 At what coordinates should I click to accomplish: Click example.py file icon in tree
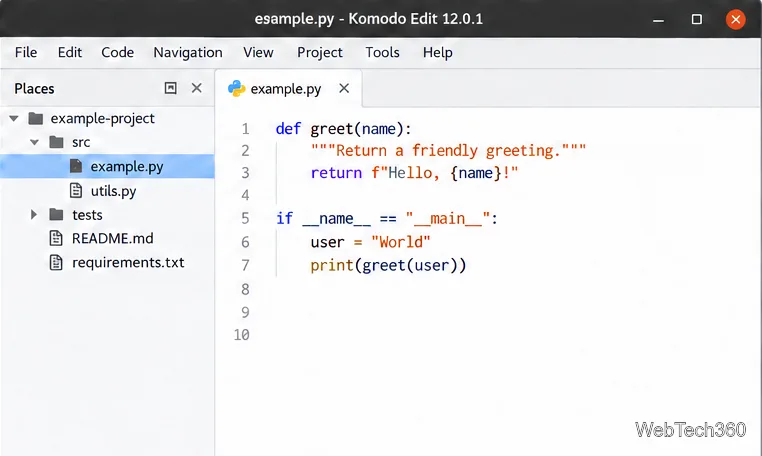[76, 166]
